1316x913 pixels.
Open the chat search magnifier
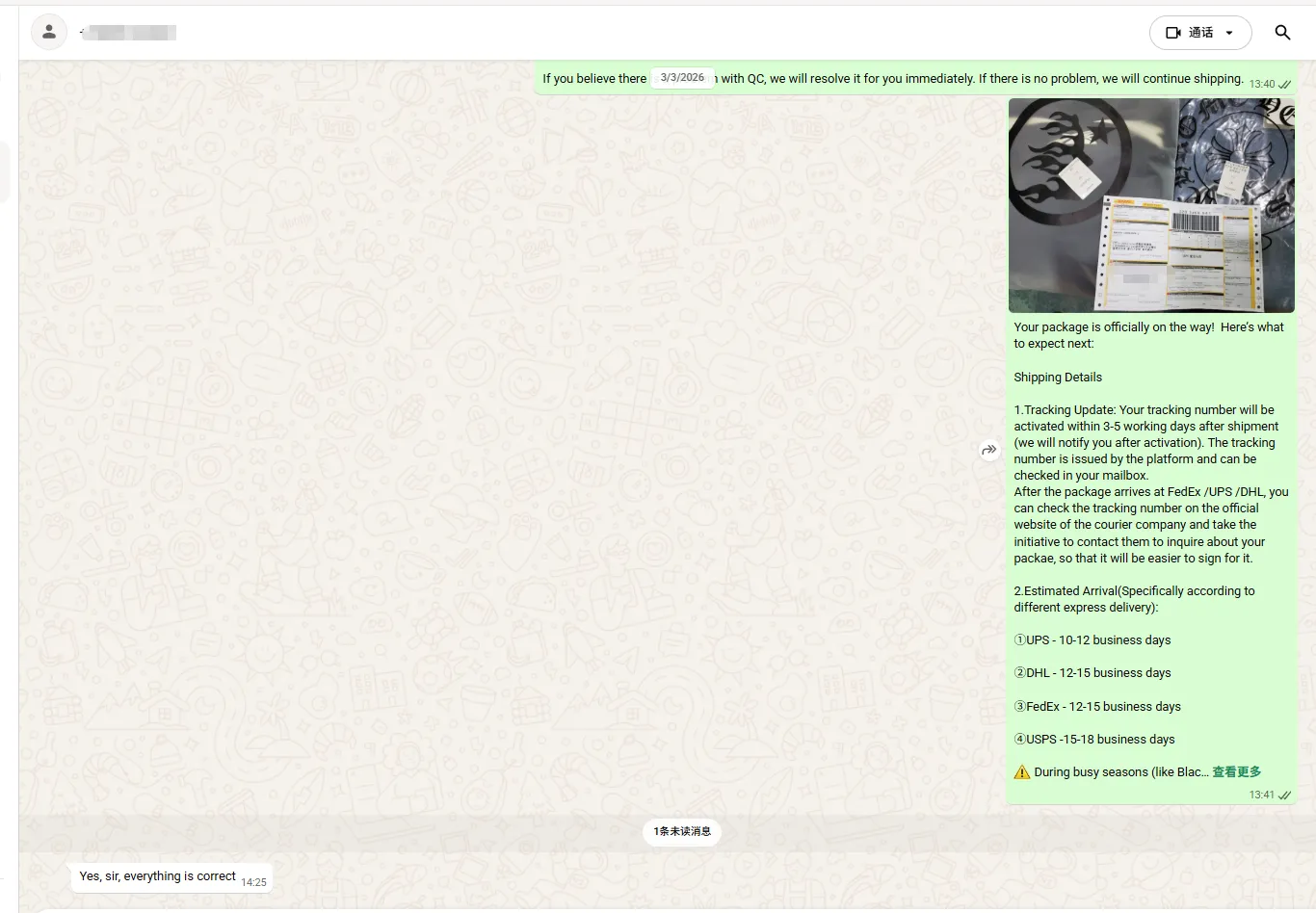pos(1282,33)
